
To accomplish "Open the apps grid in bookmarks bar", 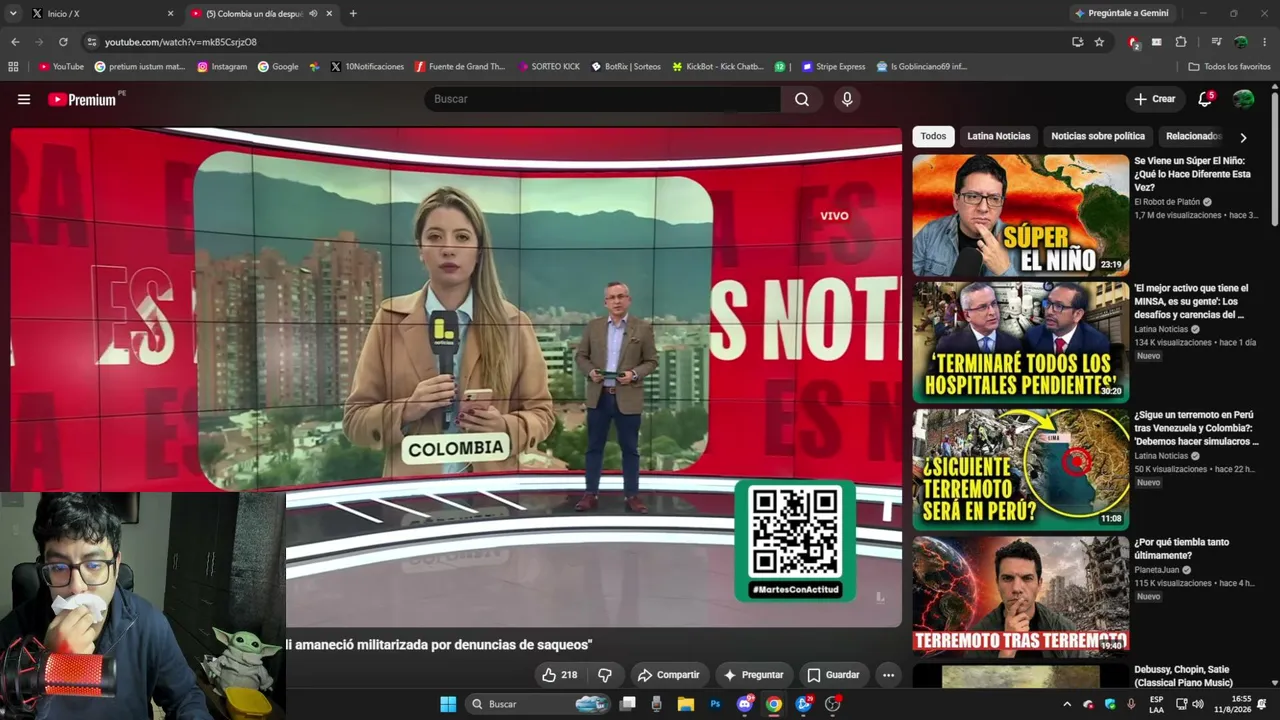I will [x=13, y=67].
